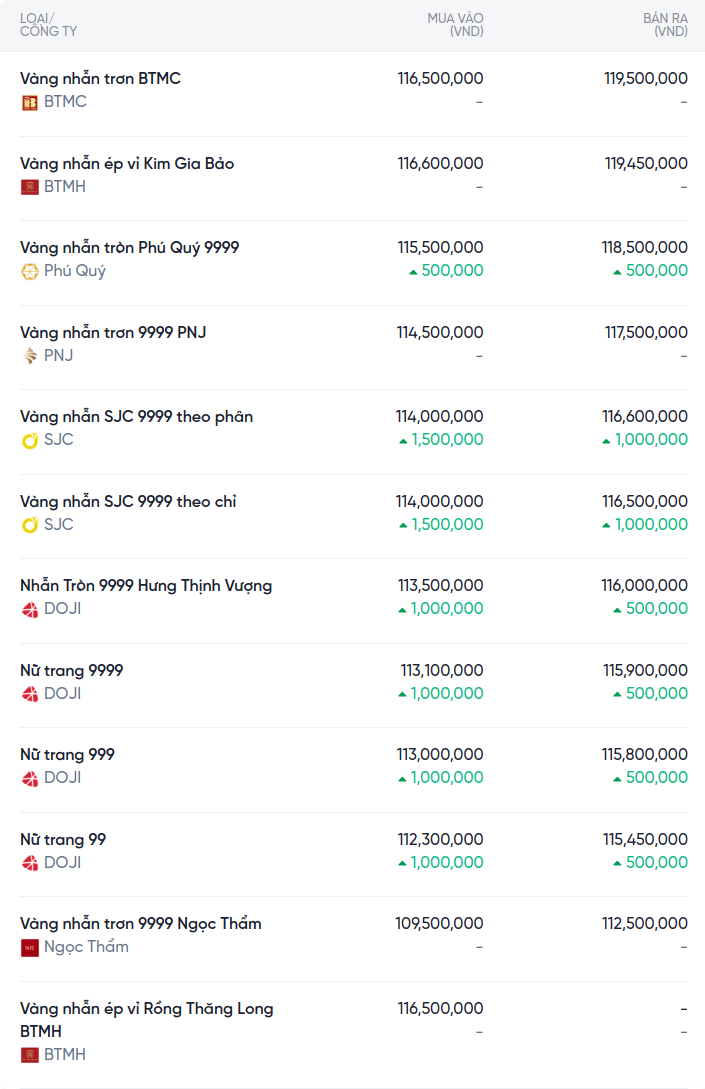Click the SJC ring icon under theo chỉ

pos(29,525)
